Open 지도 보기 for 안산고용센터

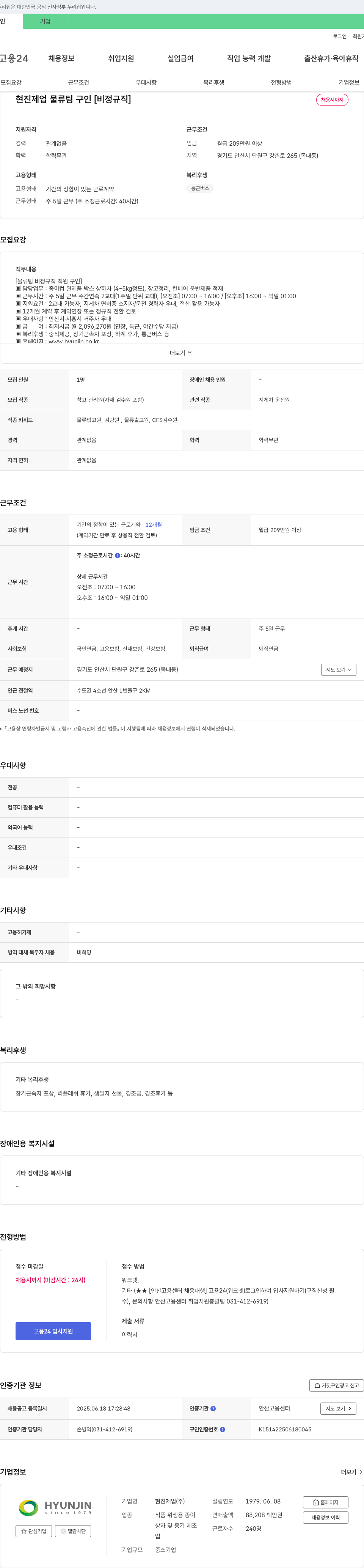(x=339, y=1409)
